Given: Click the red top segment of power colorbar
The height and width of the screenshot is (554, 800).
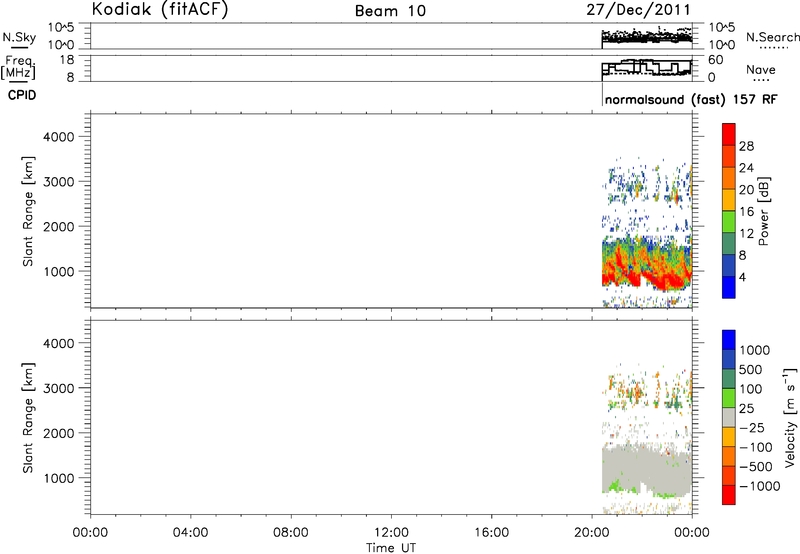Looking at the screenshot, I should 729,134.
